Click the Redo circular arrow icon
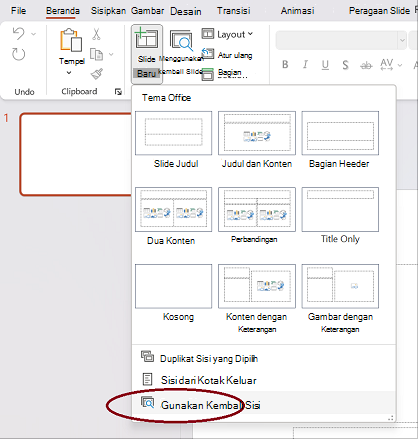Viewport: 418px width, 439px height. (x=18, y=55)
